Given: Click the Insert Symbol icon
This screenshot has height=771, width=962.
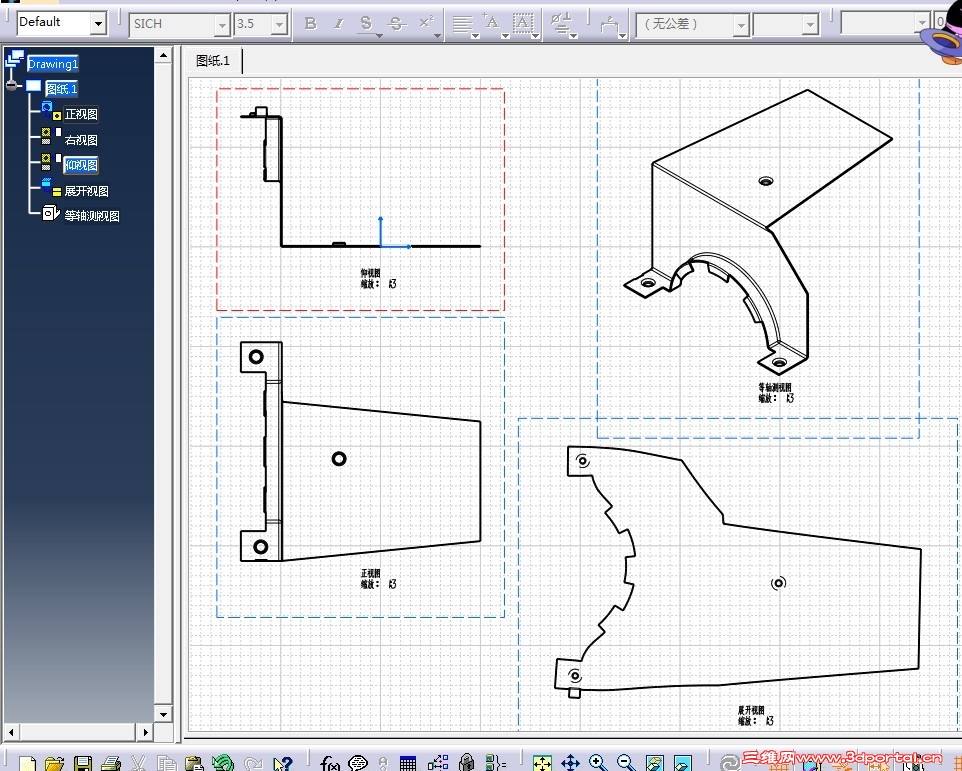Looking at the screenshot, I should pos(560,23).
